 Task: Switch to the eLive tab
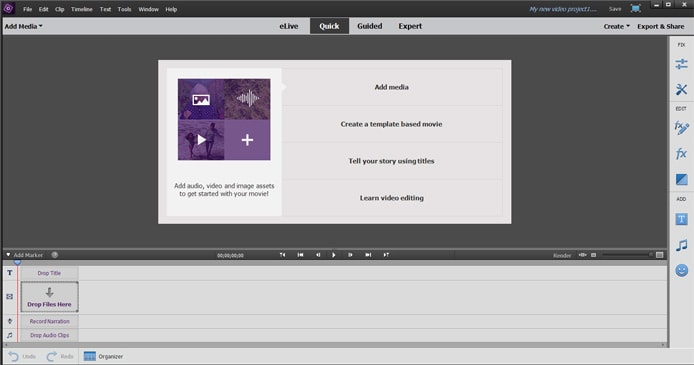click(289, 26)
